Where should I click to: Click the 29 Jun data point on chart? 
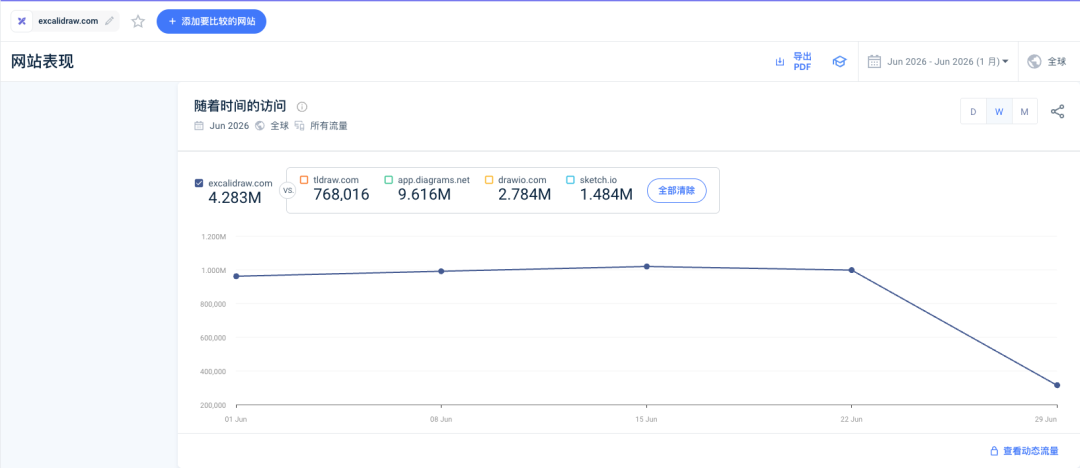coord(1057,385)
